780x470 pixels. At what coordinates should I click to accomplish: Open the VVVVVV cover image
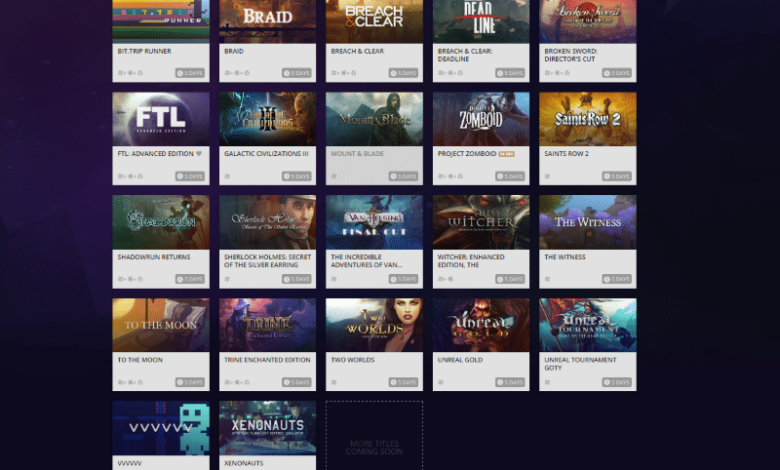click(x=161, y=428)
